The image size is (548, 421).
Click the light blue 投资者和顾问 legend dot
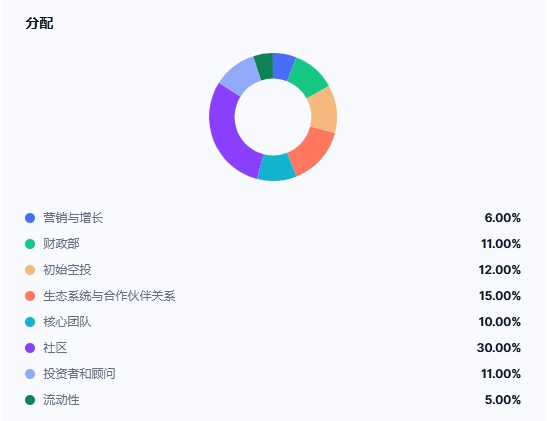click(x=30, y=374)
